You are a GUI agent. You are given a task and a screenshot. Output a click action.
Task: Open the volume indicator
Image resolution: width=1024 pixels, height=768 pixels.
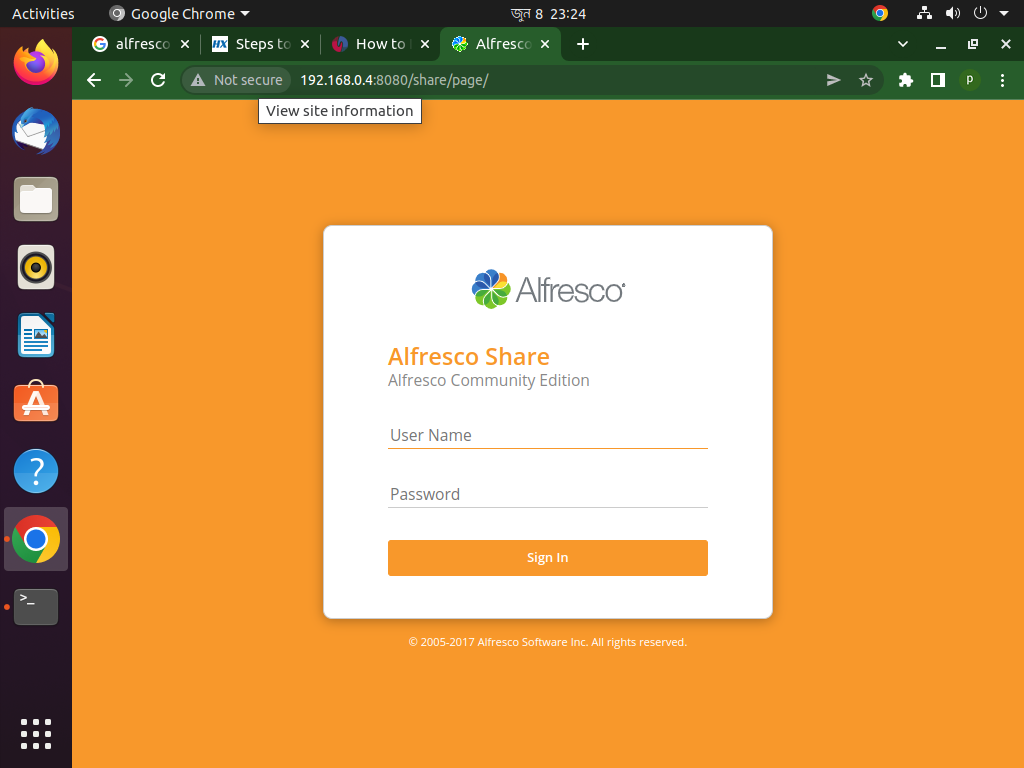(953, 13)
